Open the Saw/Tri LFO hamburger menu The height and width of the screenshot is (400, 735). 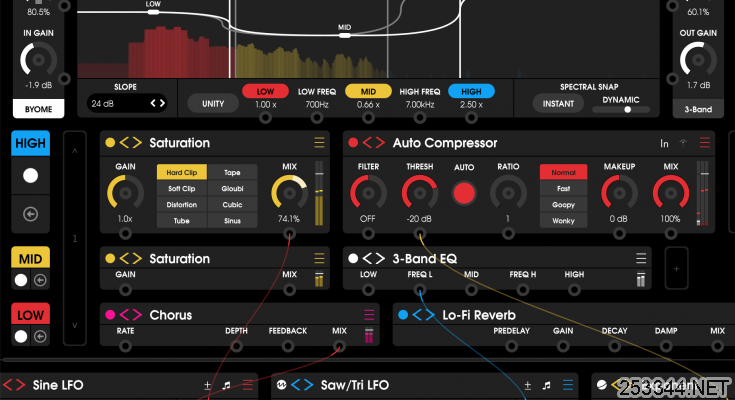[x=568, y=385]
